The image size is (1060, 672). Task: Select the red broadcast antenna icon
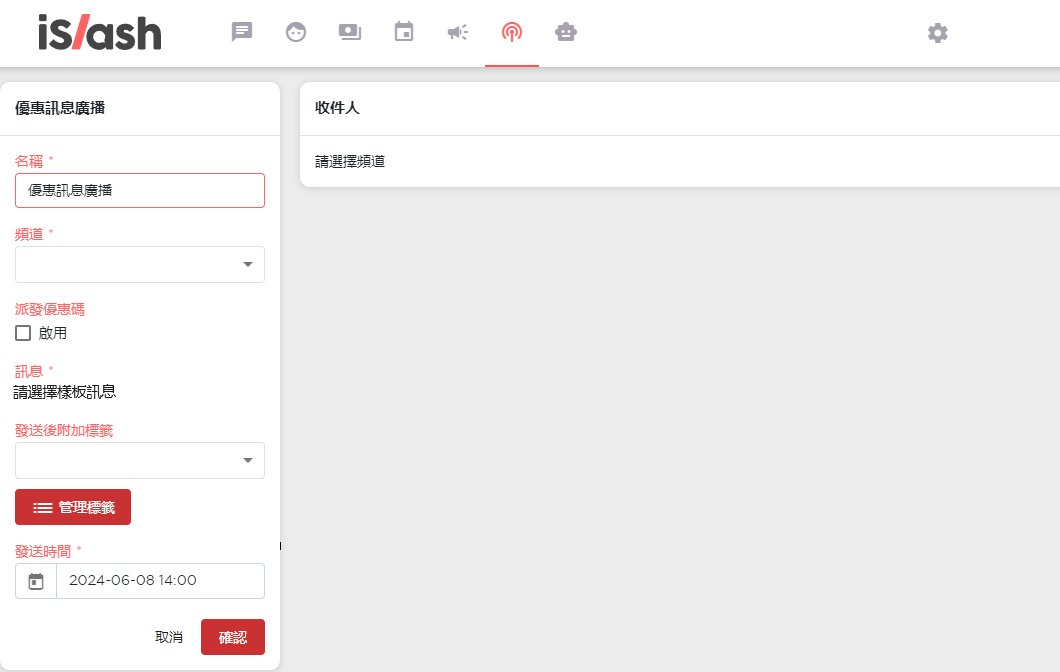tap(512, 32)
